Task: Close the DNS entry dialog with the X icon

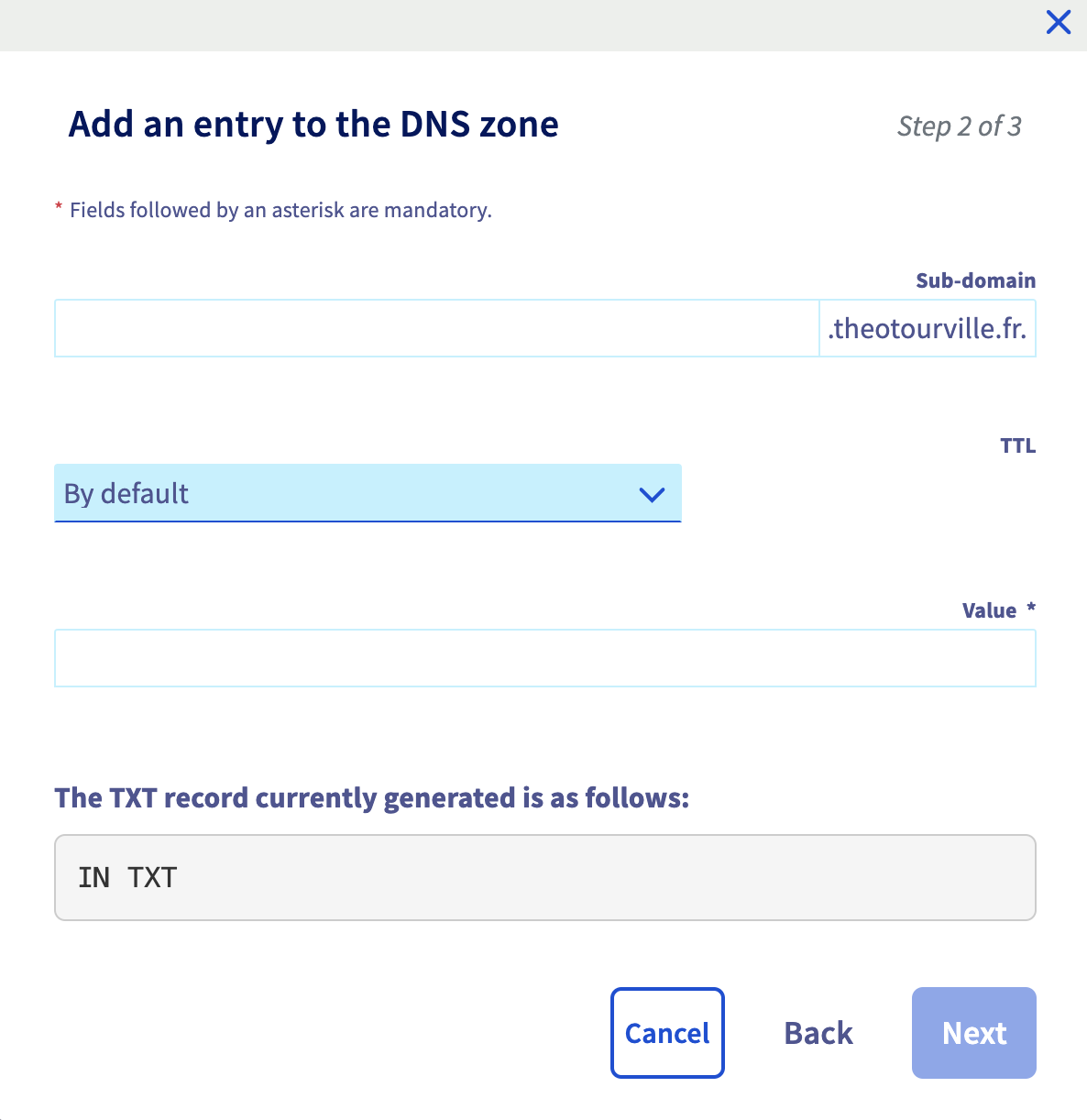Action: pos(1059,22)
